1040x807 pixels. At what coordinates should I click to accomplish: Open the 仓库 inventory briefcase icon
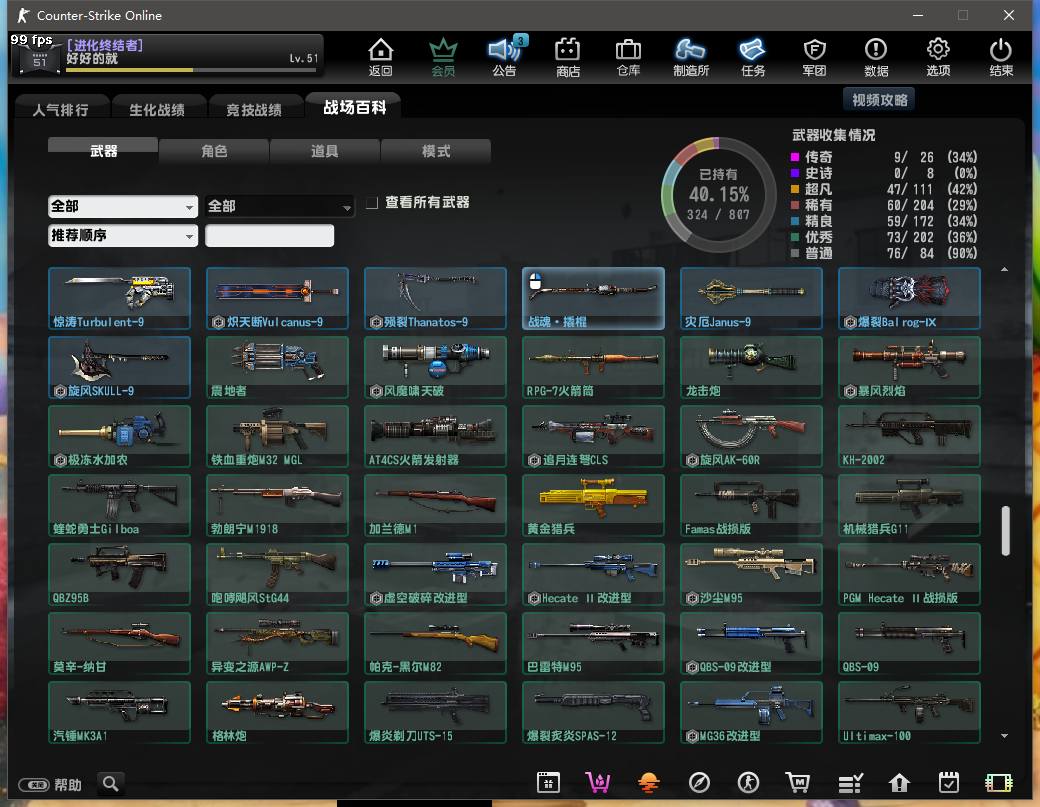click(x=628, y=56)
